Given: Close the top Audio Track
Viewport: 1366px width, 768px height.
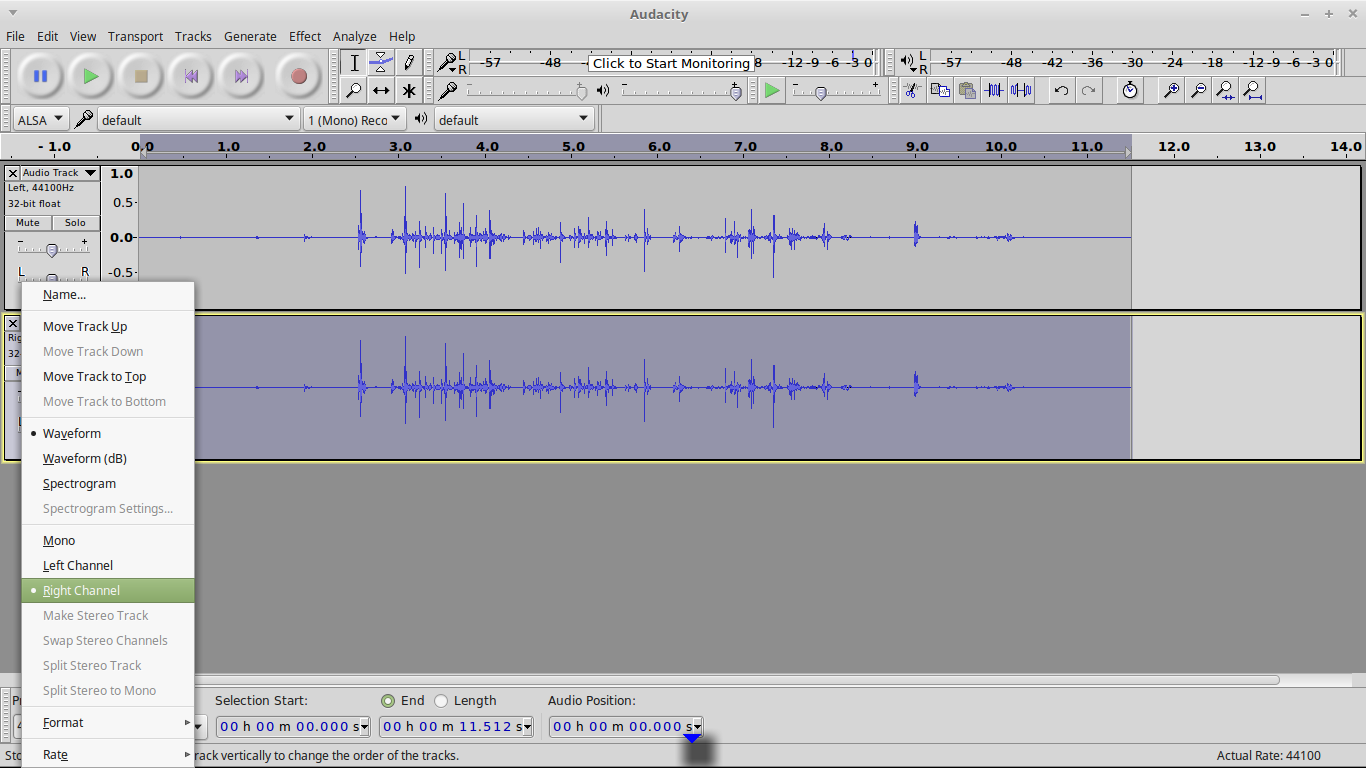Looking at the screenshot, I should (13, 173).
